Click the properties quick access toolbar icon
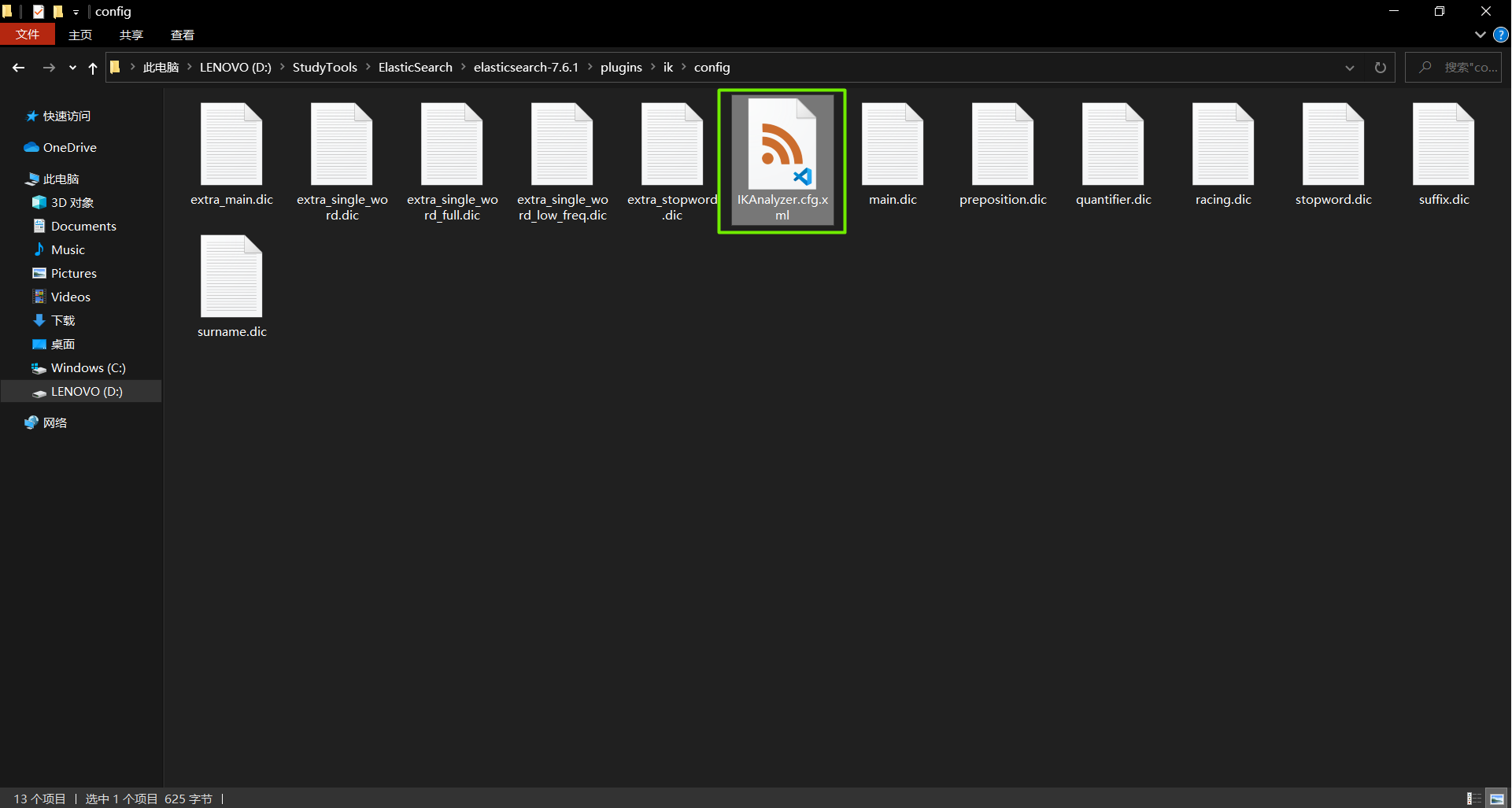Screen dimensions: 1512x808 point(39,11)
